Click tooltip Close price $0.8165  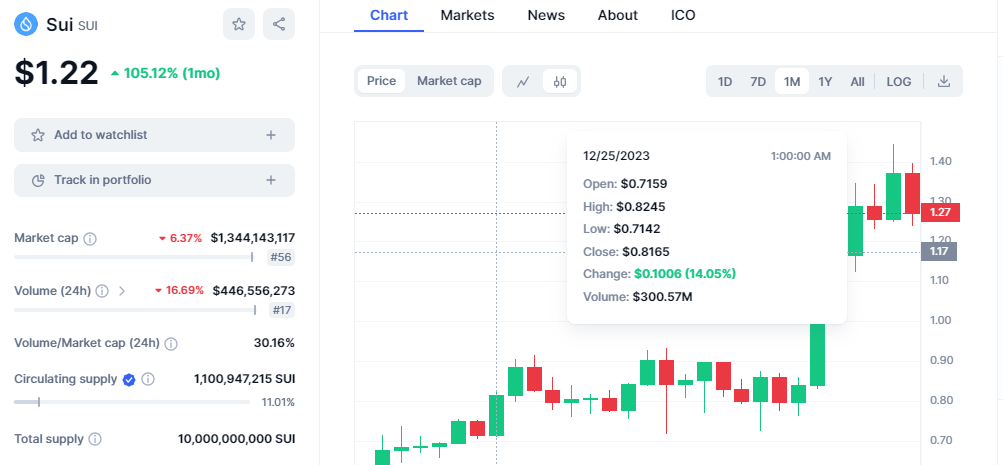tap(646, 252)
